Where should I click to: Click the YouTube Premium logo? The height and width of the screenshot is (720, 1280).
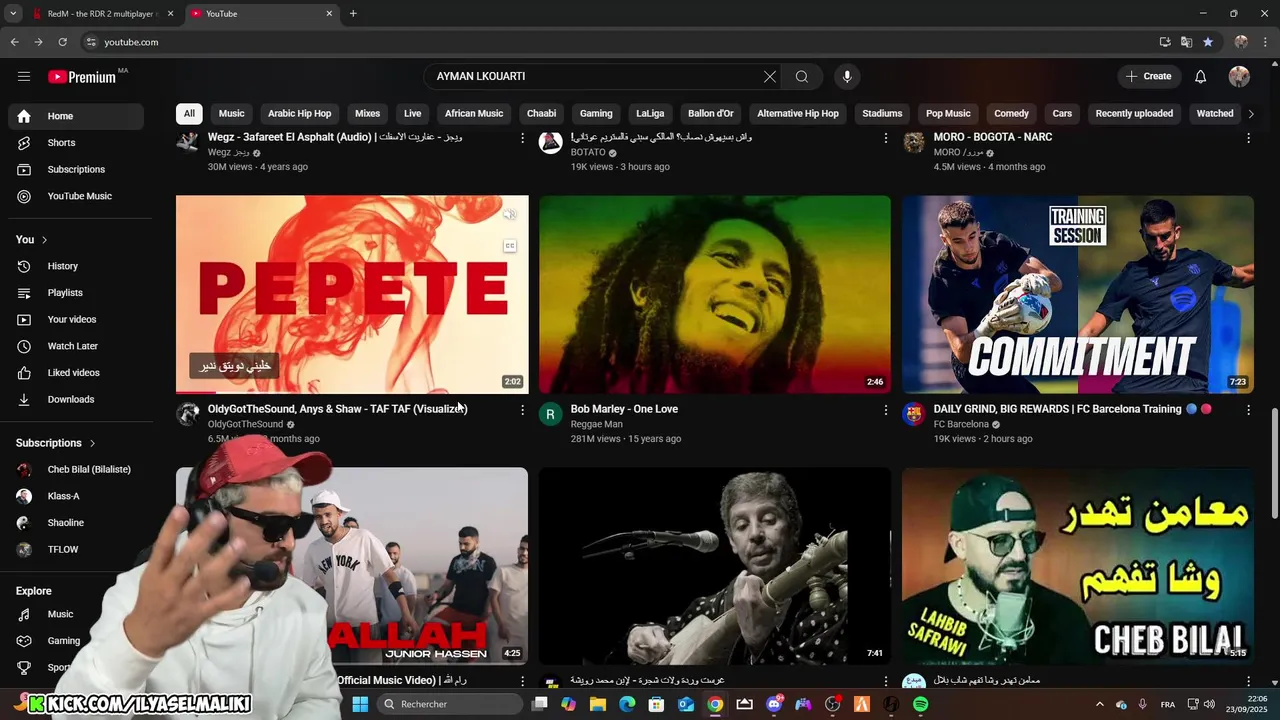click(82, 77)
